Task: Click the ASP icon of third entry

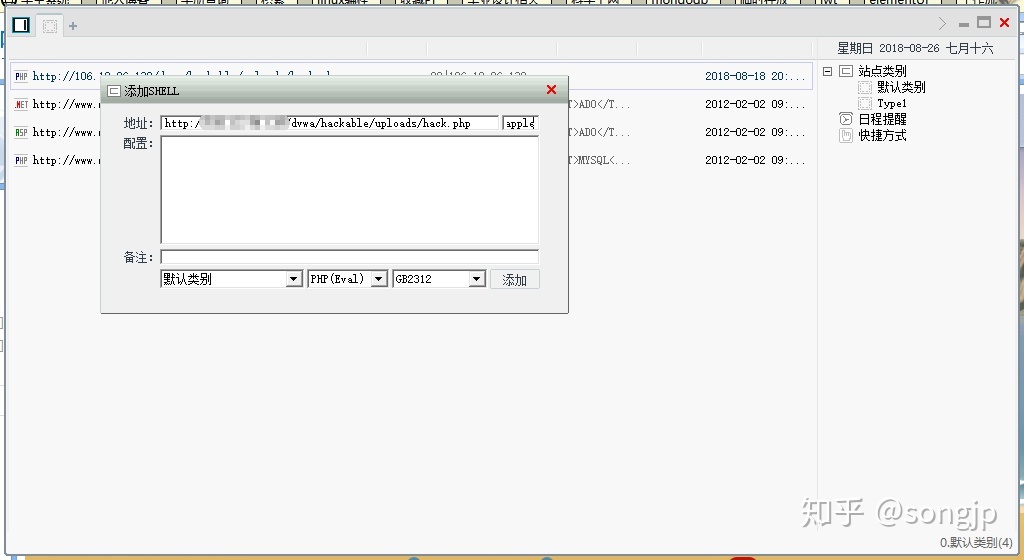Action: 21,132
